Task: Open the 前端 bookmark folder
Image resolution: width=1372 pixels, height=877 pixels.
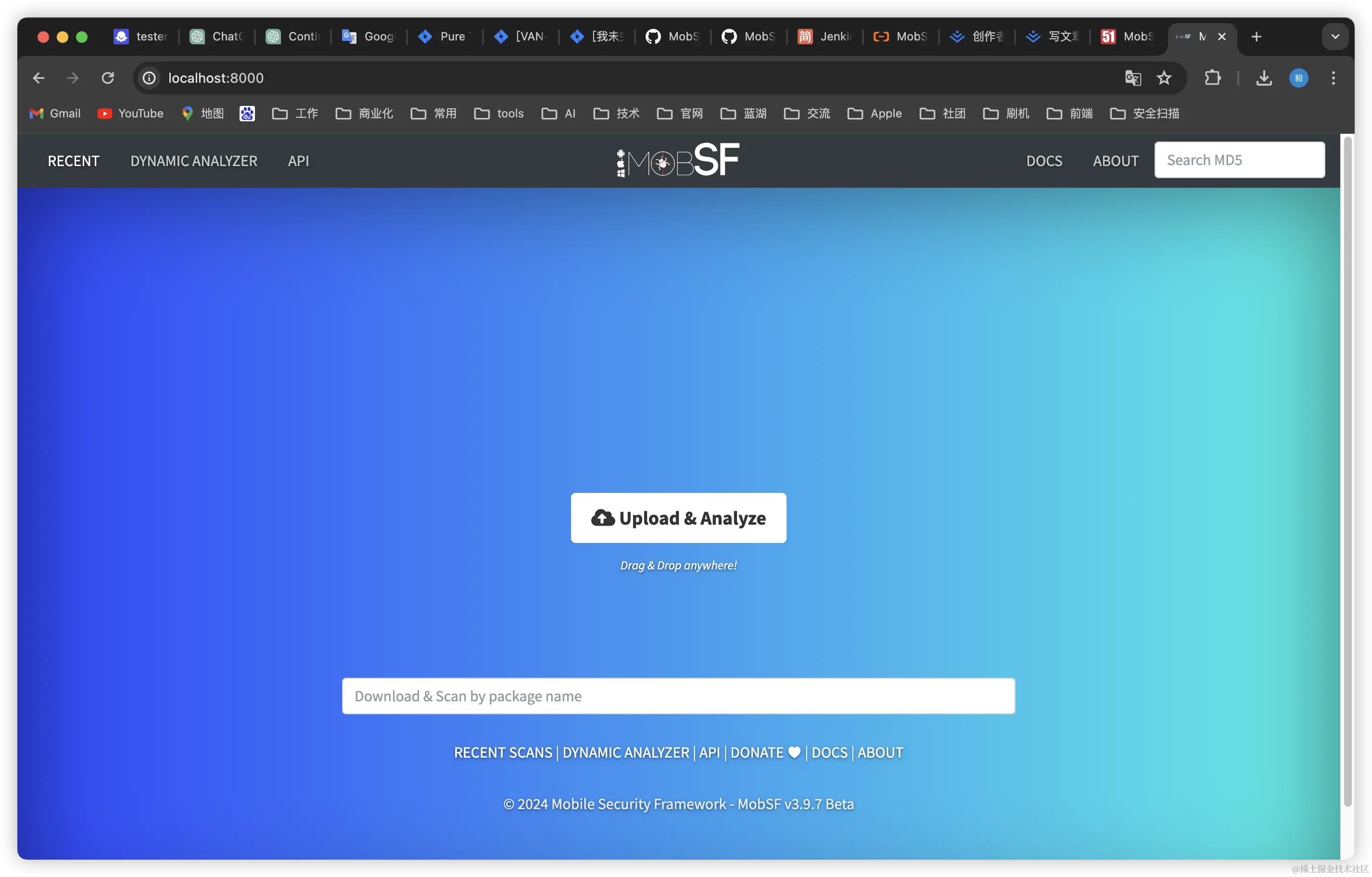Action: point(1069,114)
